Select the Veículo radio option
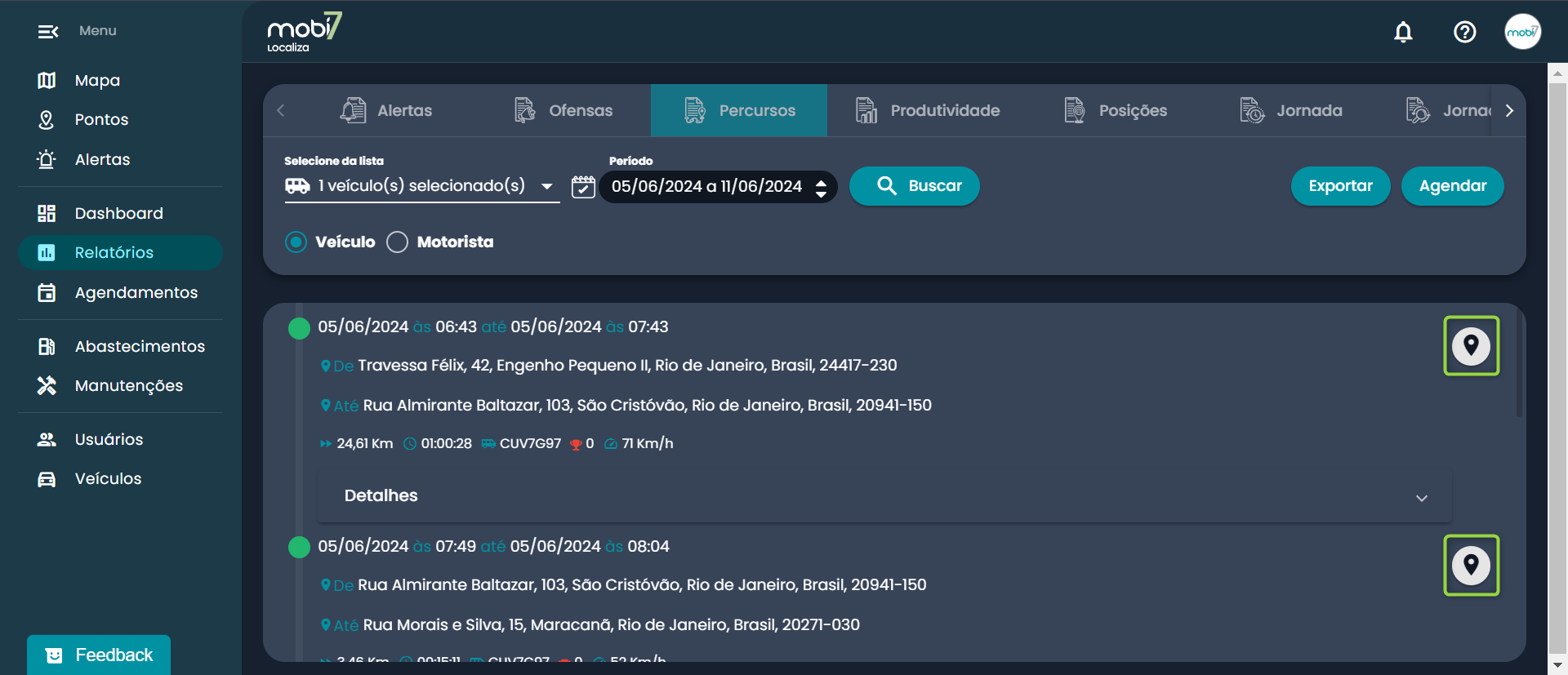 [296, 242]
